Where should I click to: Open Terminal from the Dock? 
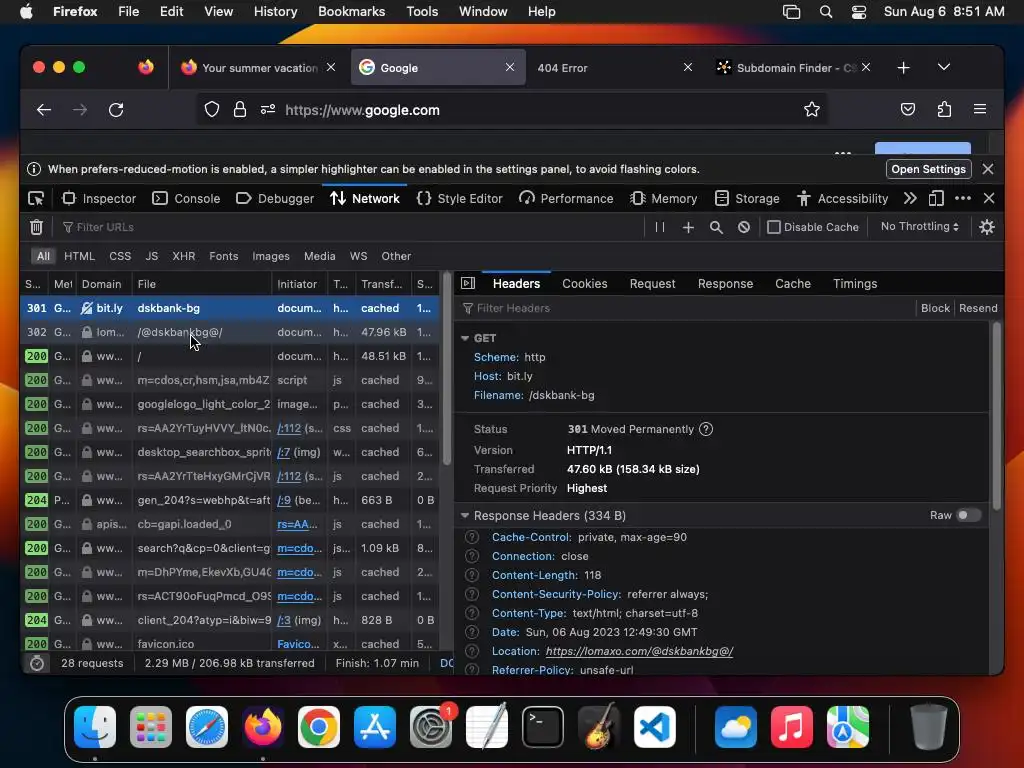pos(542,727)
